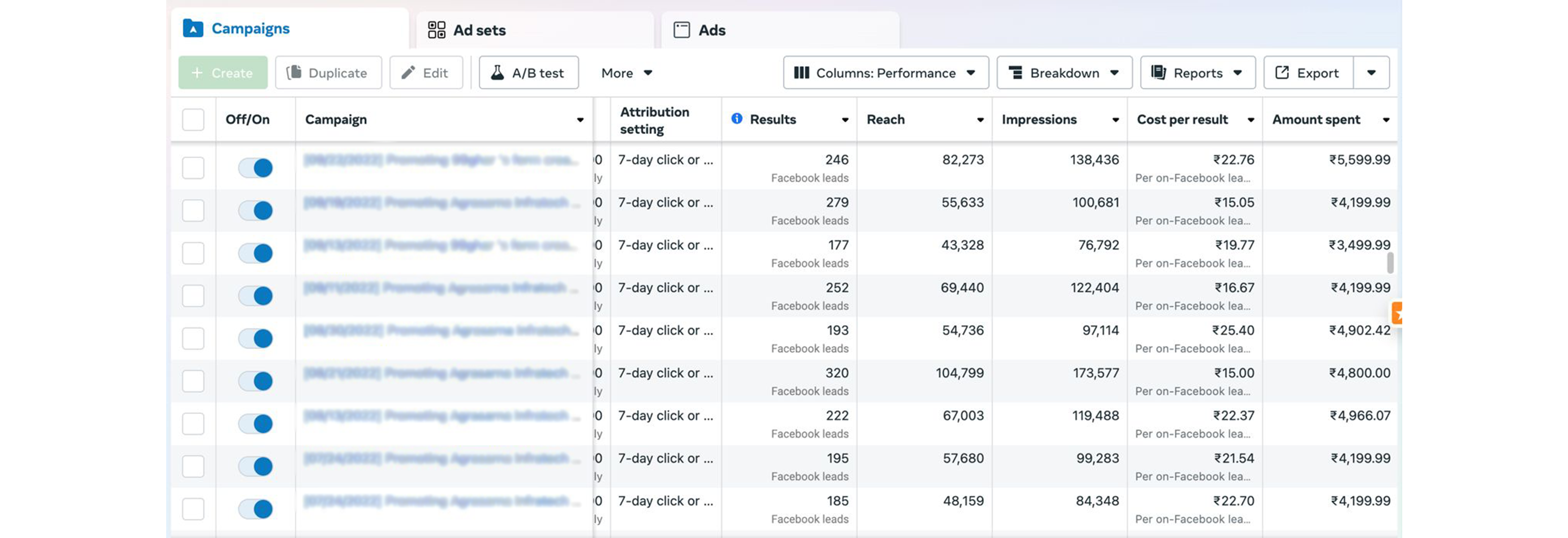Toggle off the campaign with 246 results
This screenshot has width=1568, height=538.
(256, 168)
